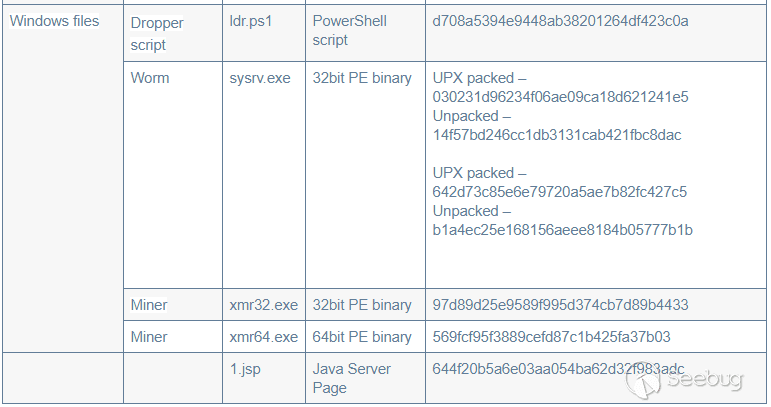771x407 pixels.
Task: Select the hash starting with d708a5394e
Action: 561,21
